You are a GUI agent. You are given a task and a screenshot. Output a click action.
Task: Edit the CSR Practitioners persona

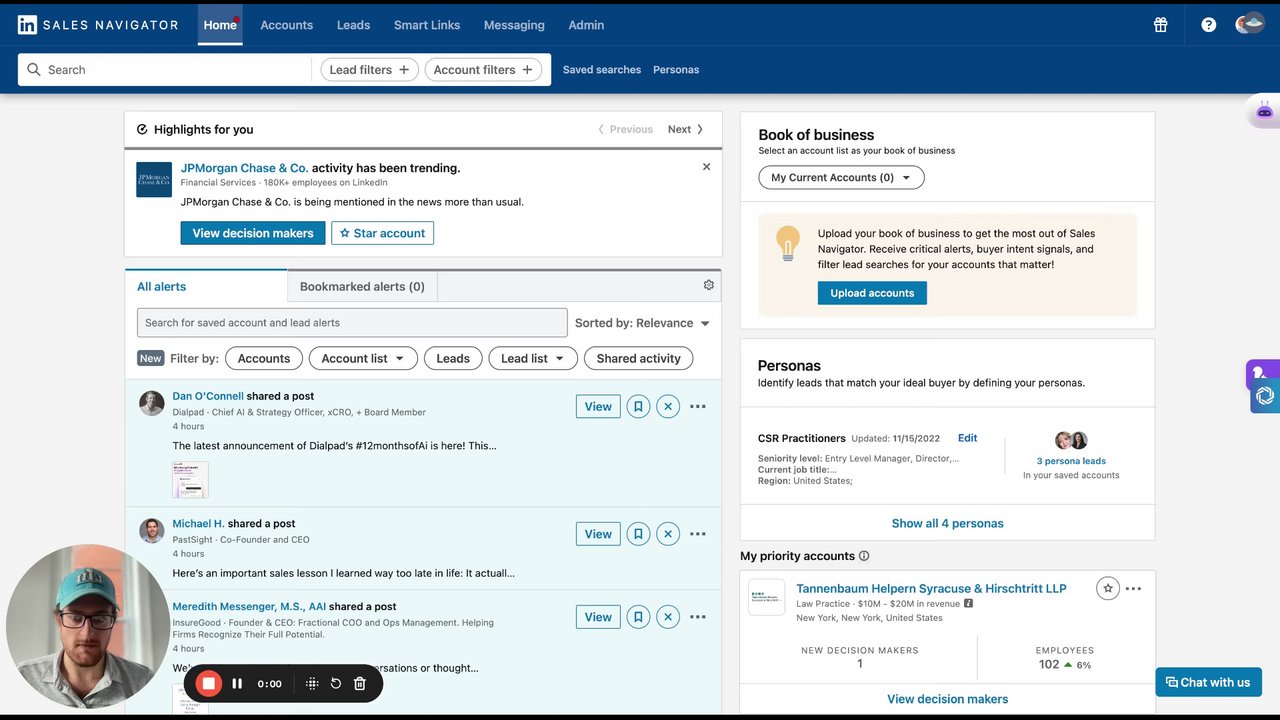(x=967, y=438)
